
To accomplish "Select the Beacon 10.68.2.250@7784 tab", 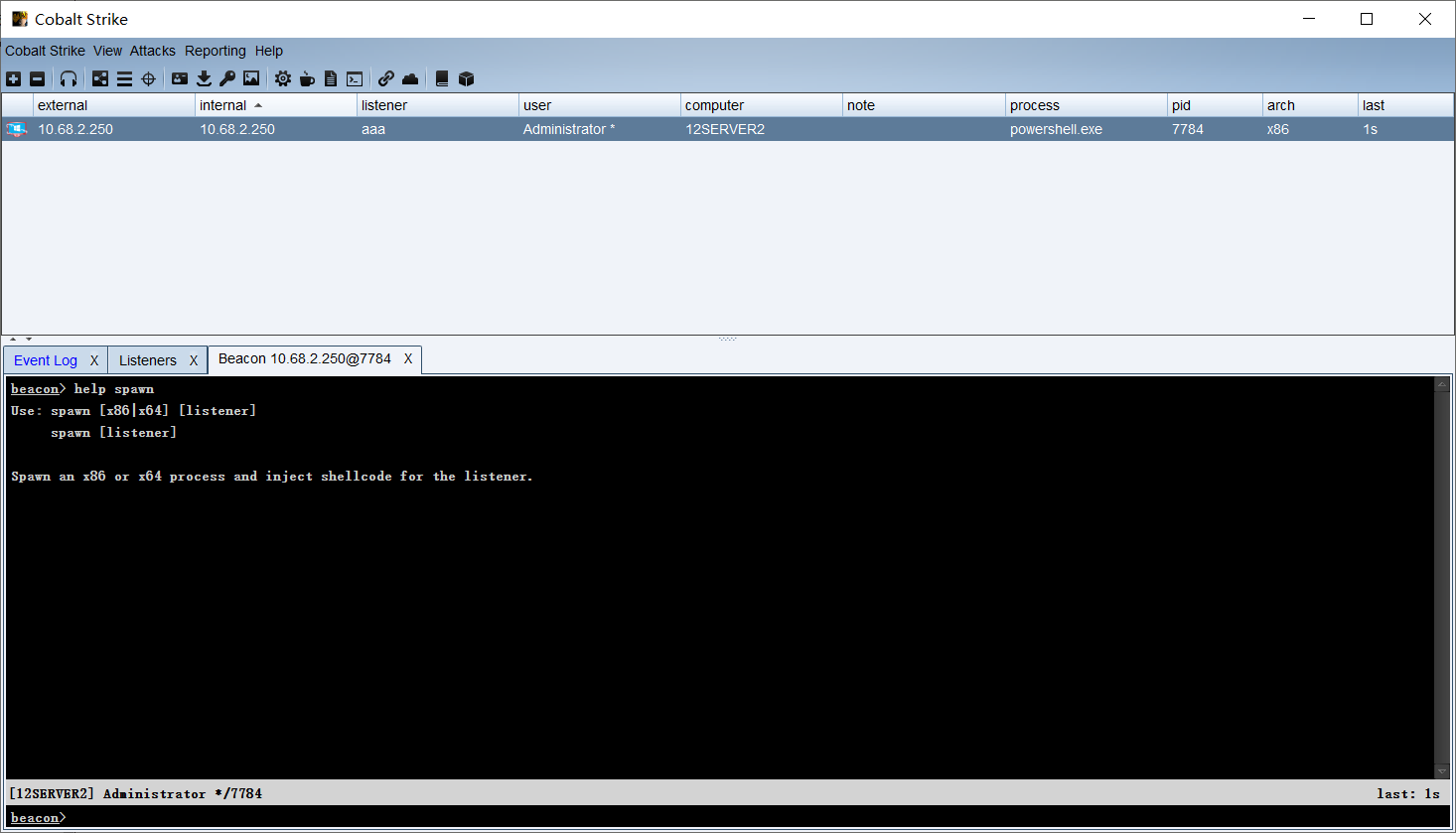I will point(305,358).
